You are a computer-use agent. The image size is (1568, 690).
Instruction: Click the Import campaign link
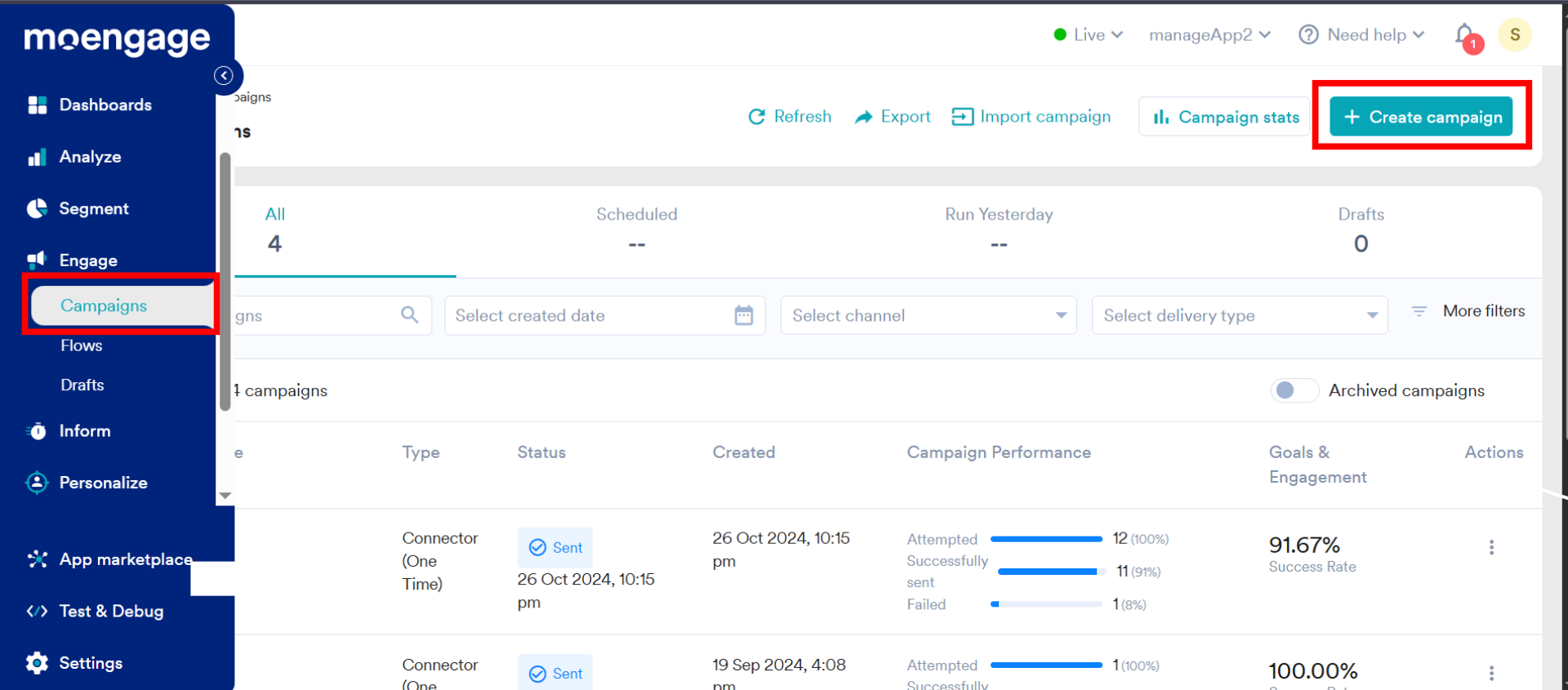point(1031,117)
